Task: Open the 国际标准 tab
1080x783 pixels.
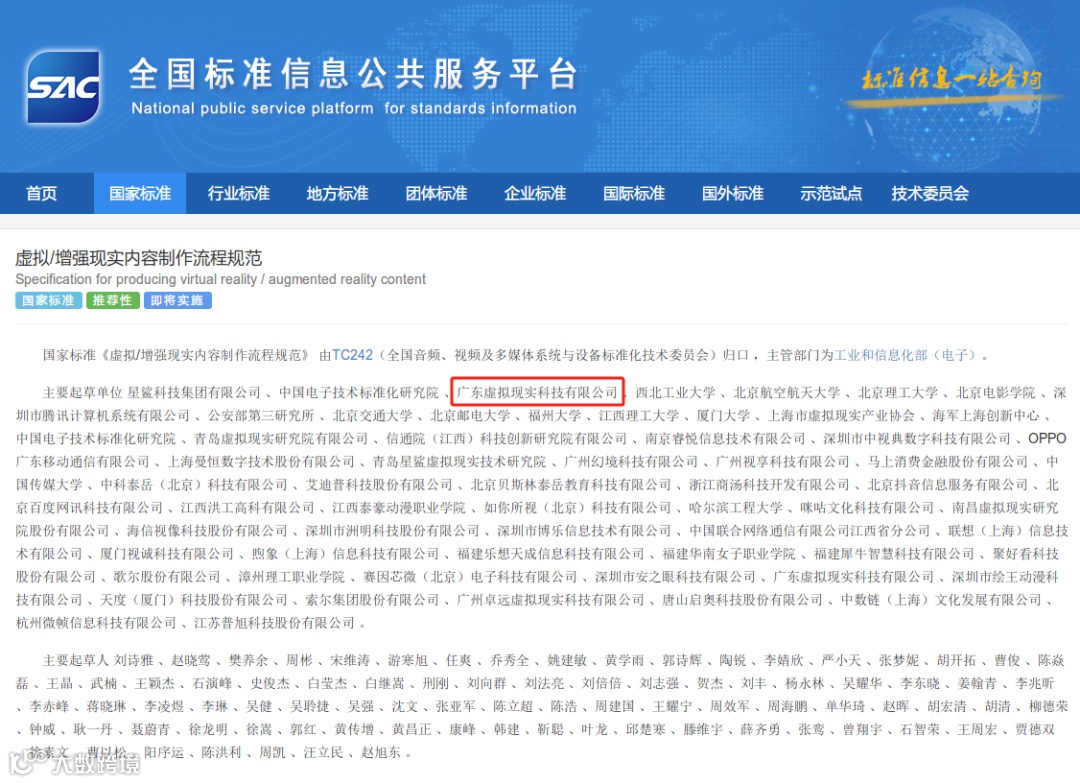Action: [x=634, y=194]
